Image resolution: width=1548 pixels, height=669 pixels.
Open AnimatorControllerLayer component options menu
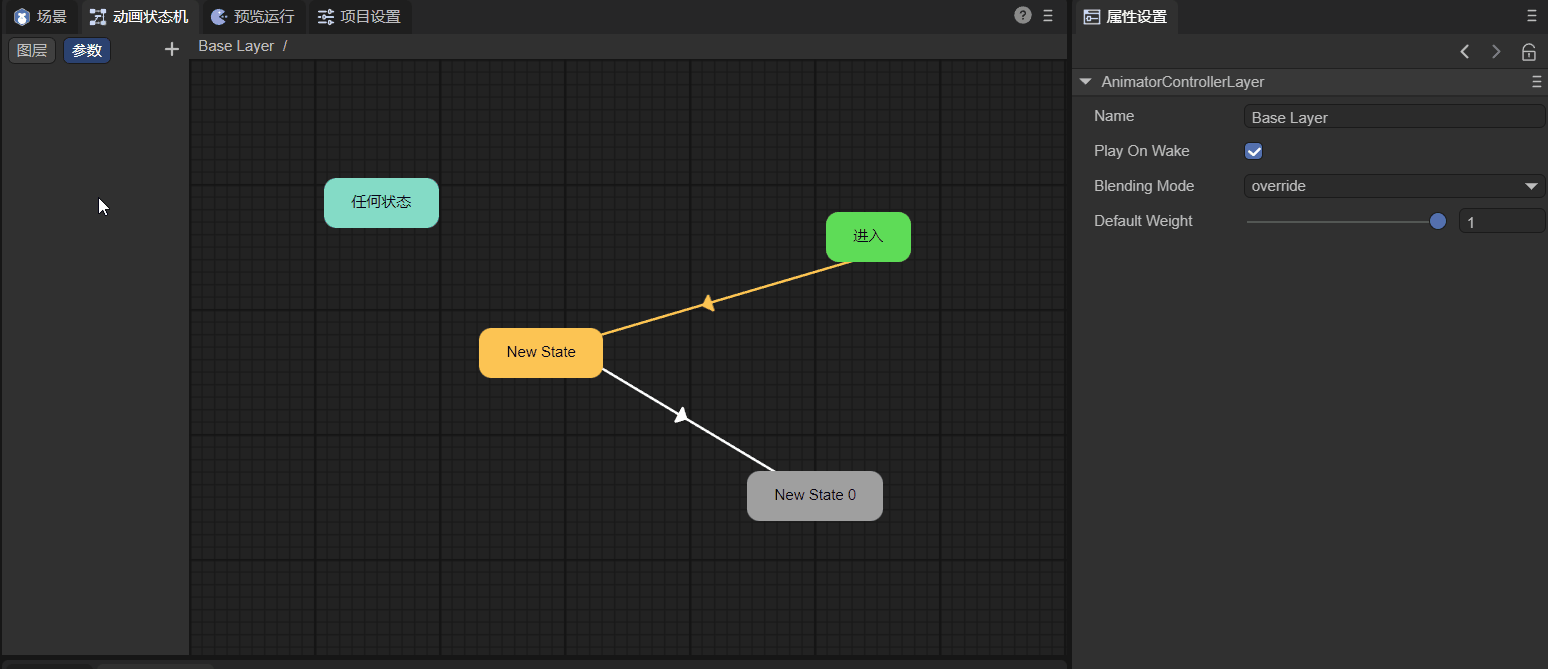1537,82
